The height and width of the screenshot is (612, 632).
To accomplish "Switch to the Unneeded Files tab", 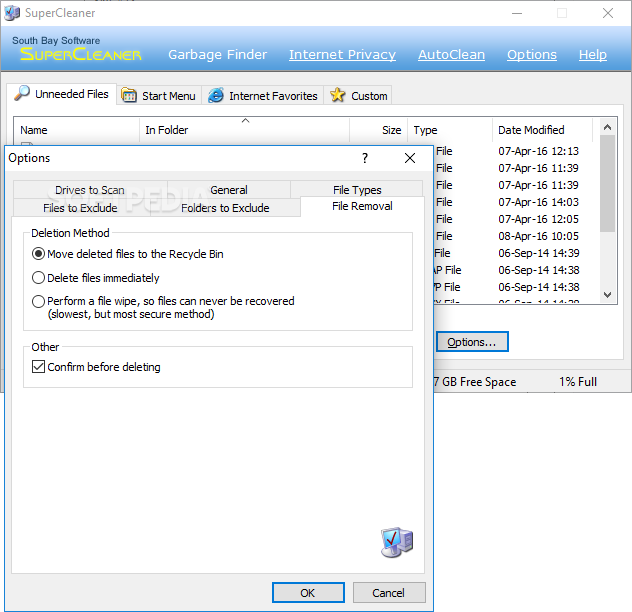I will [x=62, y=94].
